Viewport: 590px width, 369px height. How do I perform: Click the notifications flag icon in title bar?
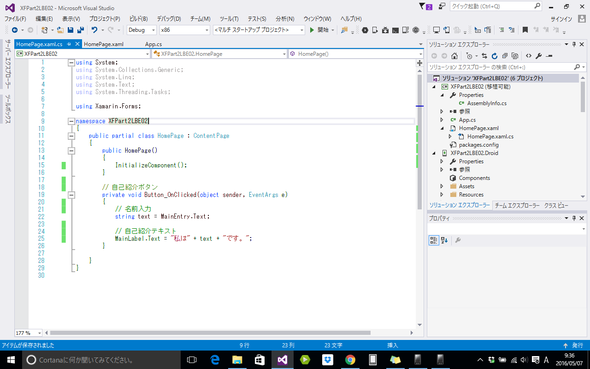click(426, 6)
